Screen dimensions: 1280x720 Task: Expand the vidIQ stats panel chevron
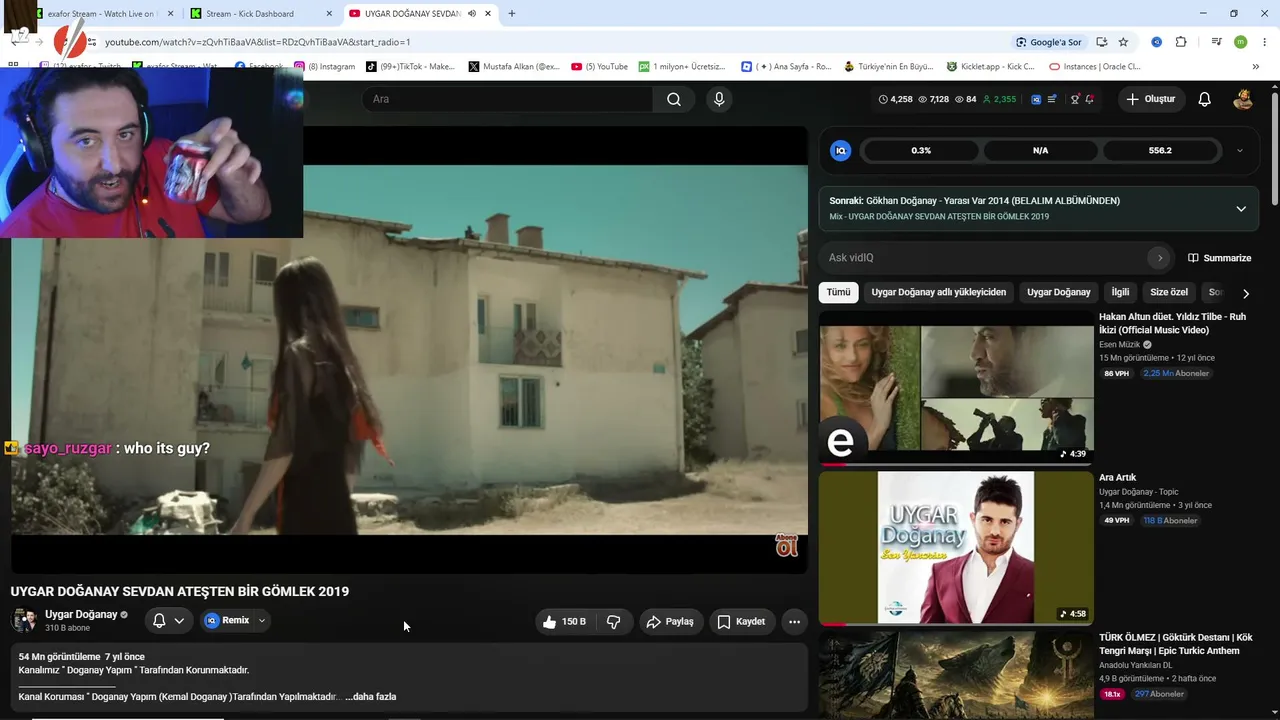coord(1240,151)
